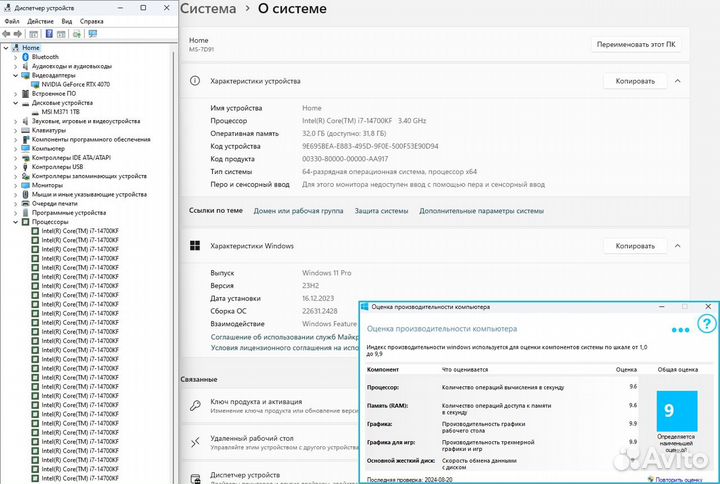The width and height of the screenshot is (720, 484).
Task: Open the Действие menu
Action: click(x=40, y=20)
